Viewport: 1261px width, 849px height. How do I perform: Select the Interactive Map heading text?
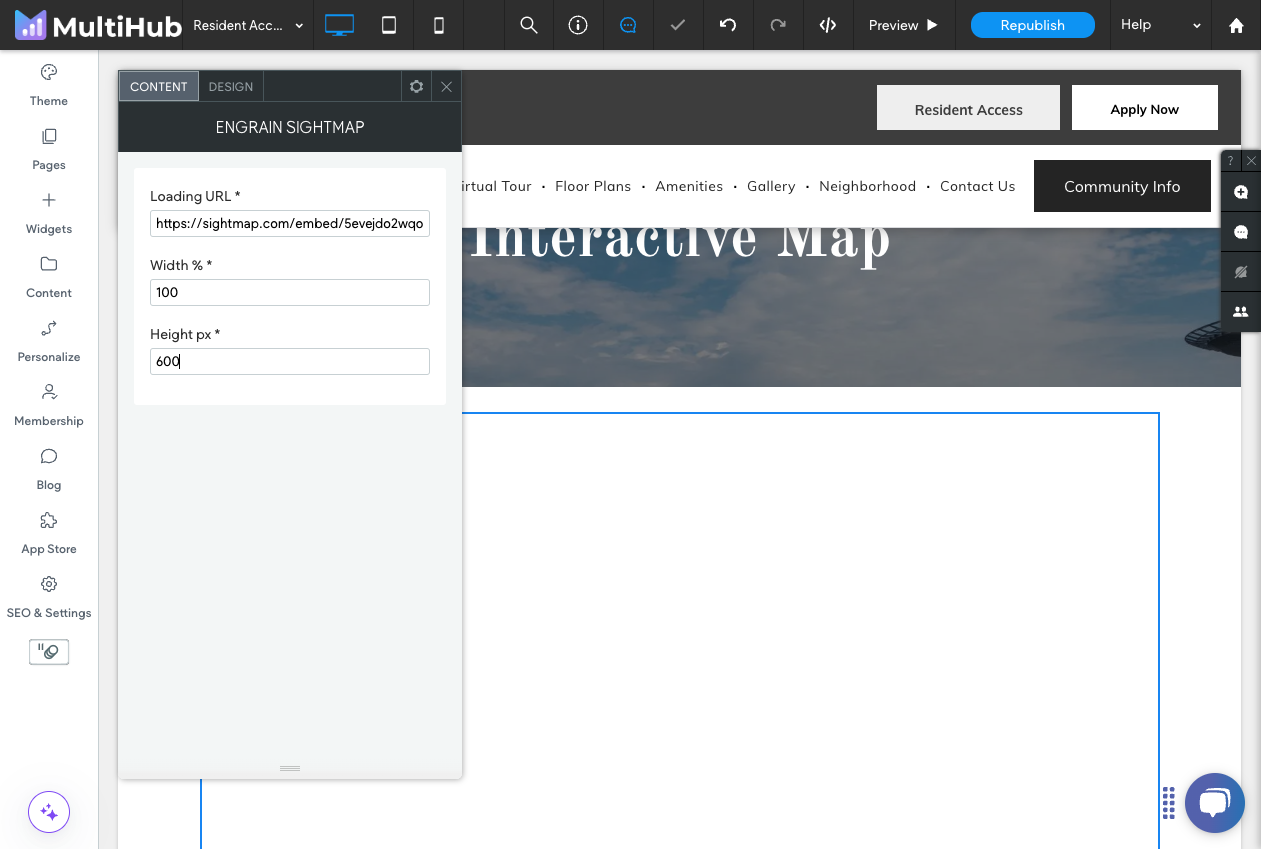point(679,240)
